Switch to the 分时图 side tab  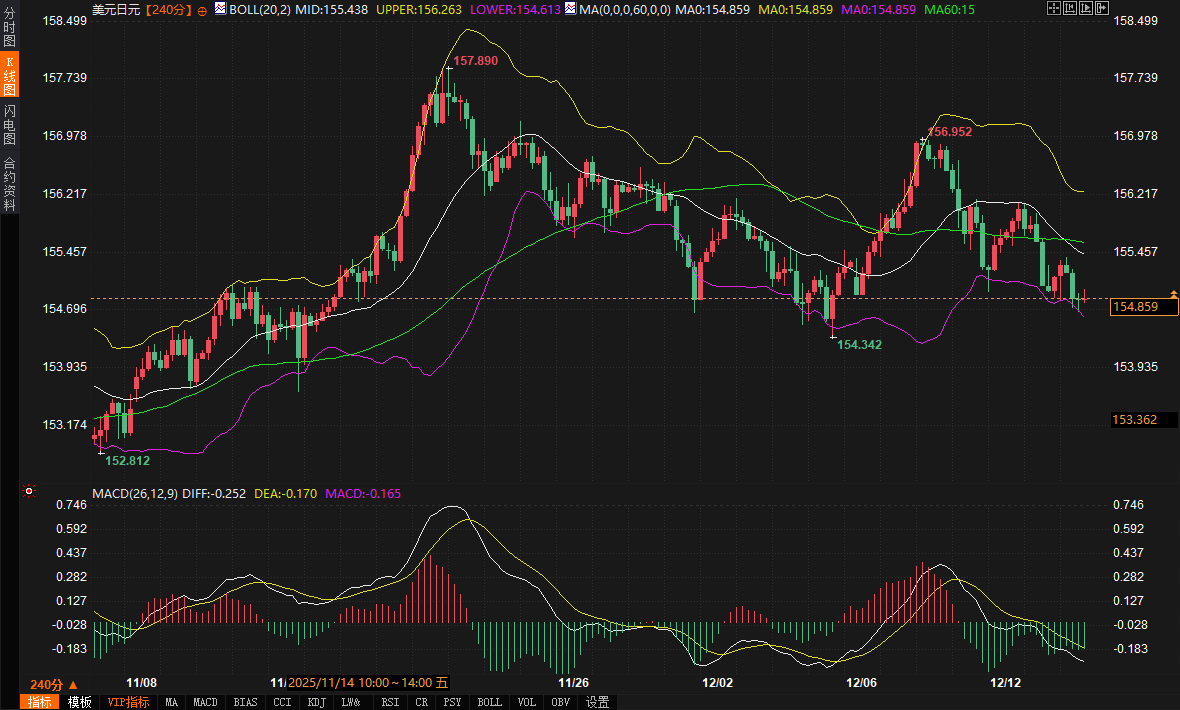coord(9,29)
